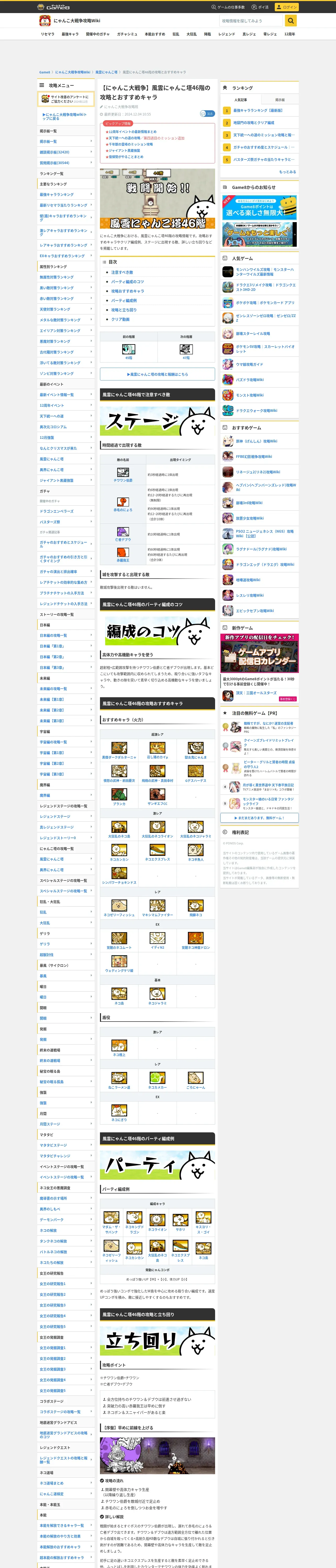Open the comment bubble icon showing 315

[207, 114]
